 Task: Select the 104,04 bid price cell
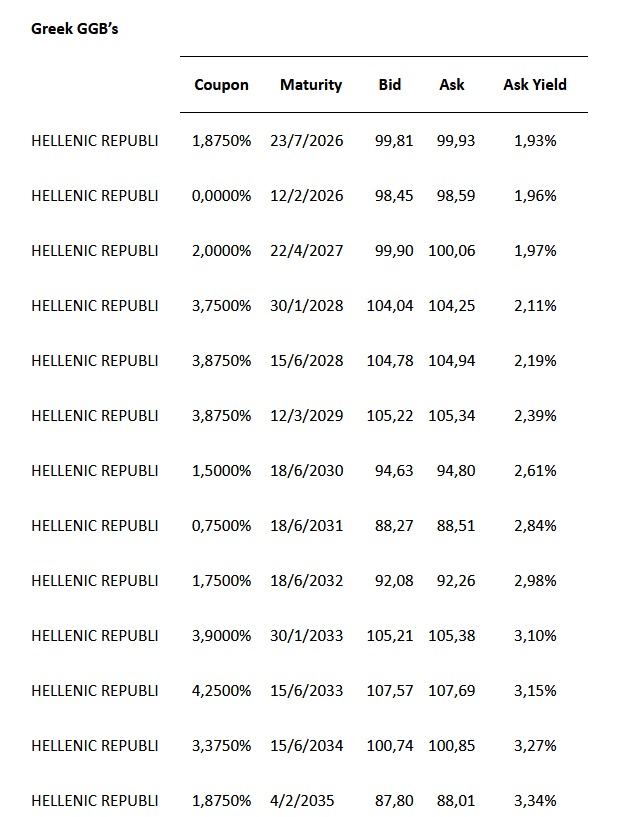(x=390, y=306)
